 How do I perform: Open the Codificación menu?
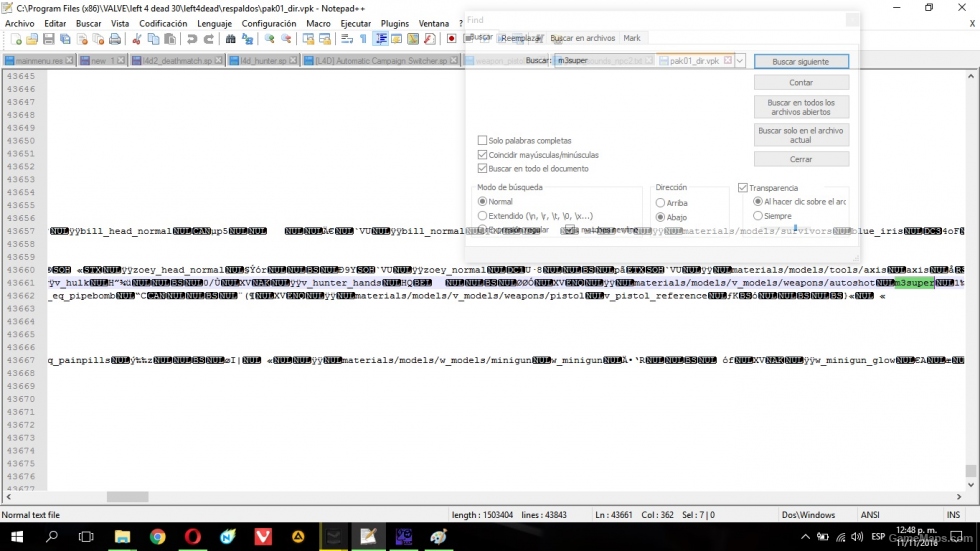(x=163, y=23)
